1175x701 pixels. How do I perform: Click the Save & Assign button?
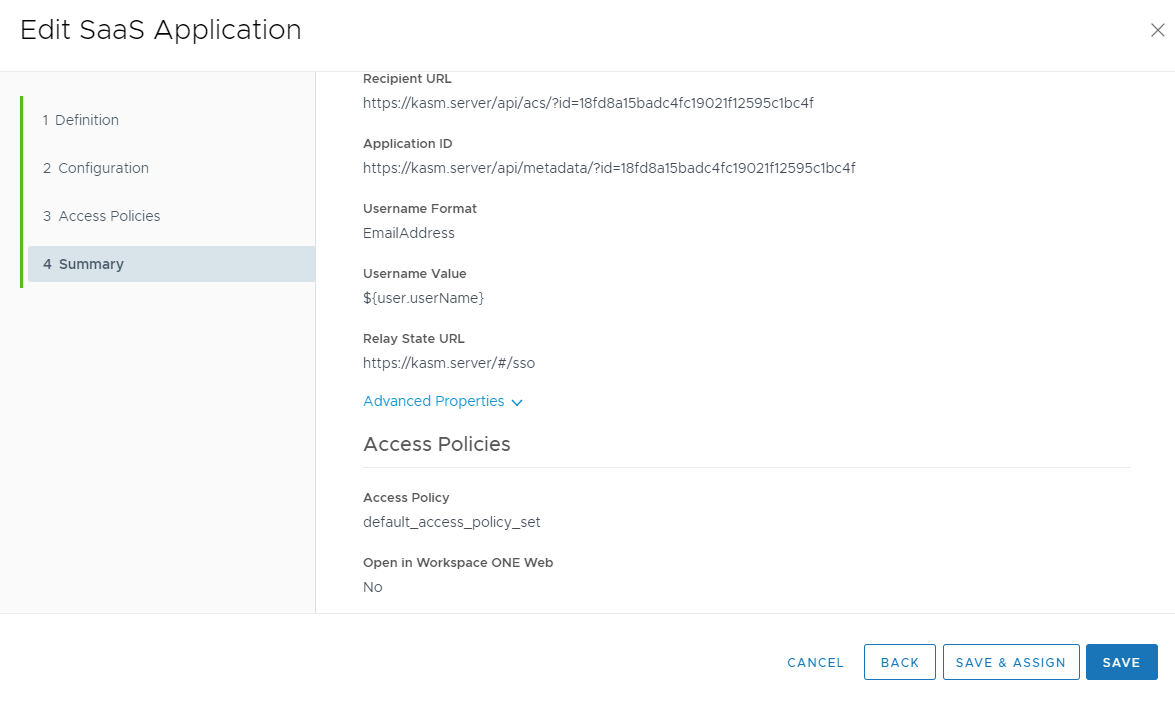[1010, 662]
